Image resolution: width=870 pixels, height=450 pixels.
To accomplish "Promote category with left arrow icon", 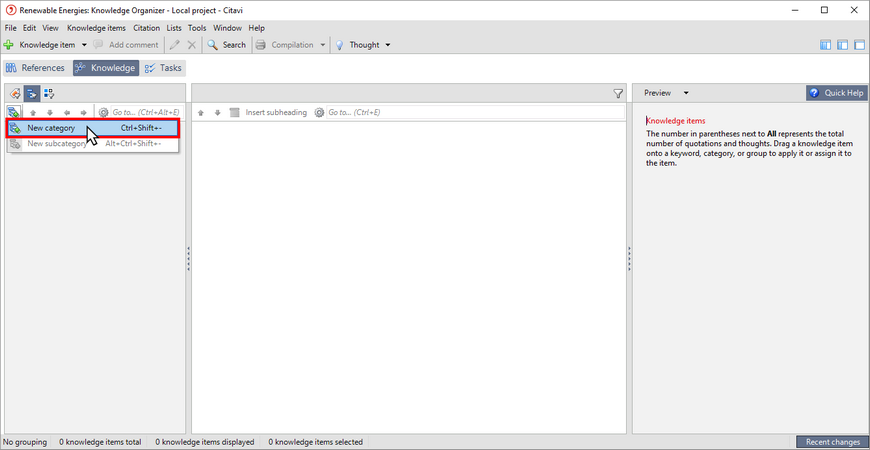I will coord(67,113).
